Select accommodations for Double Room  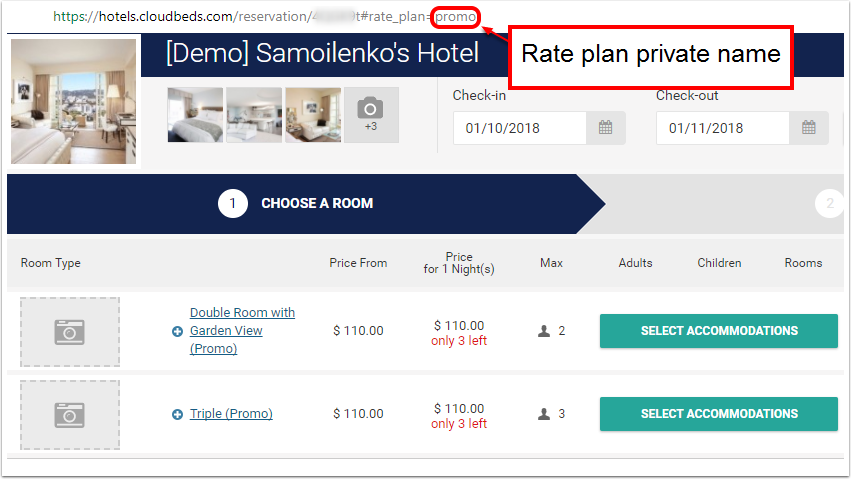(718, 331)
